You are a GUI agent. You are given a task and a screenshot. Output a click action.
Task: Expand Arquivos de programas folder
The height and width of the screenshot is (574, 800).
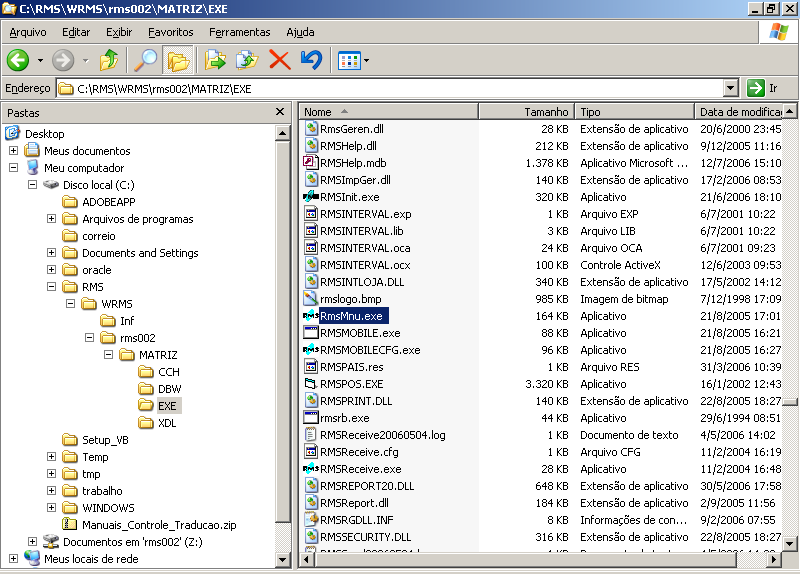coord(51,218)
